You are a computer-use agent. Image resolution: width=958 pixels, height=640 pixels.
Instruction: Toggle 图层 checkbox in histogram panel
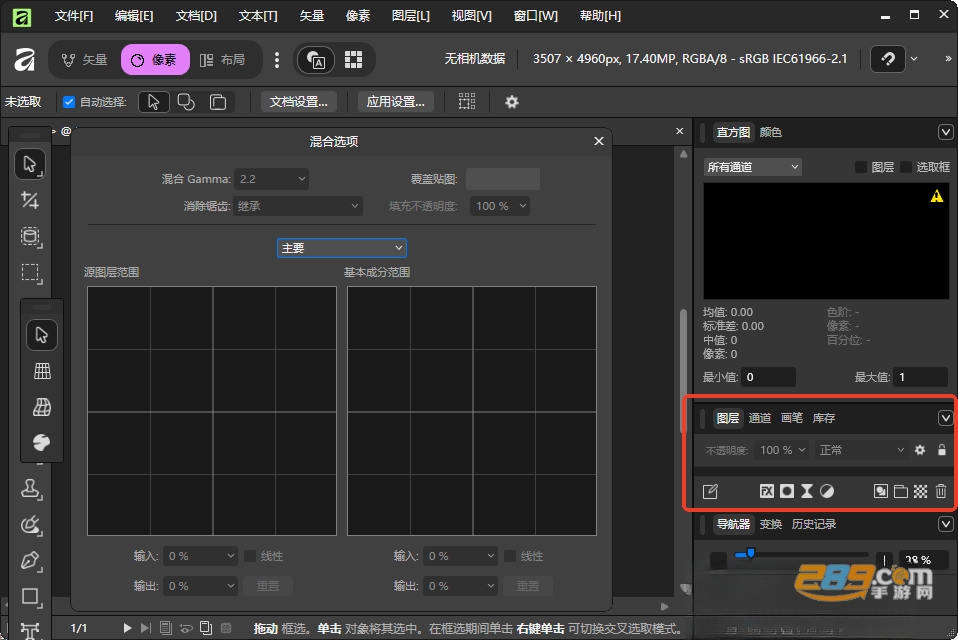(x=861, y=167)
